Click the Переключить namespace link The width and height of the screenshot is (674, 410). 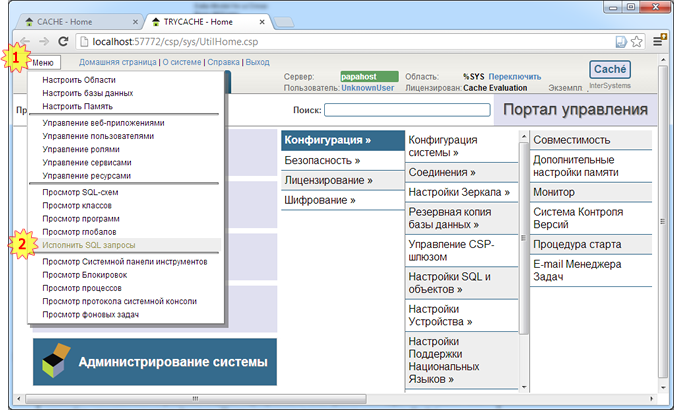(515, 76)
